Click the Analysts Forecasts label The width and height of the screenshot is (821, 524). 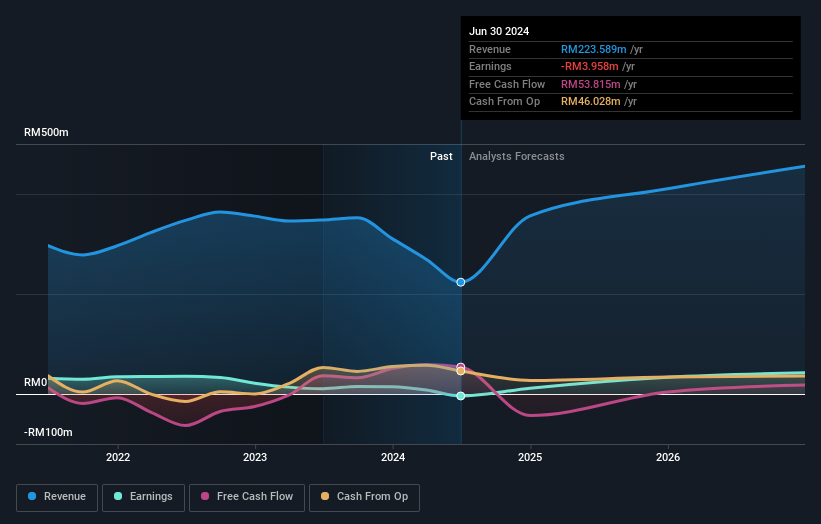tap(517, 157)
